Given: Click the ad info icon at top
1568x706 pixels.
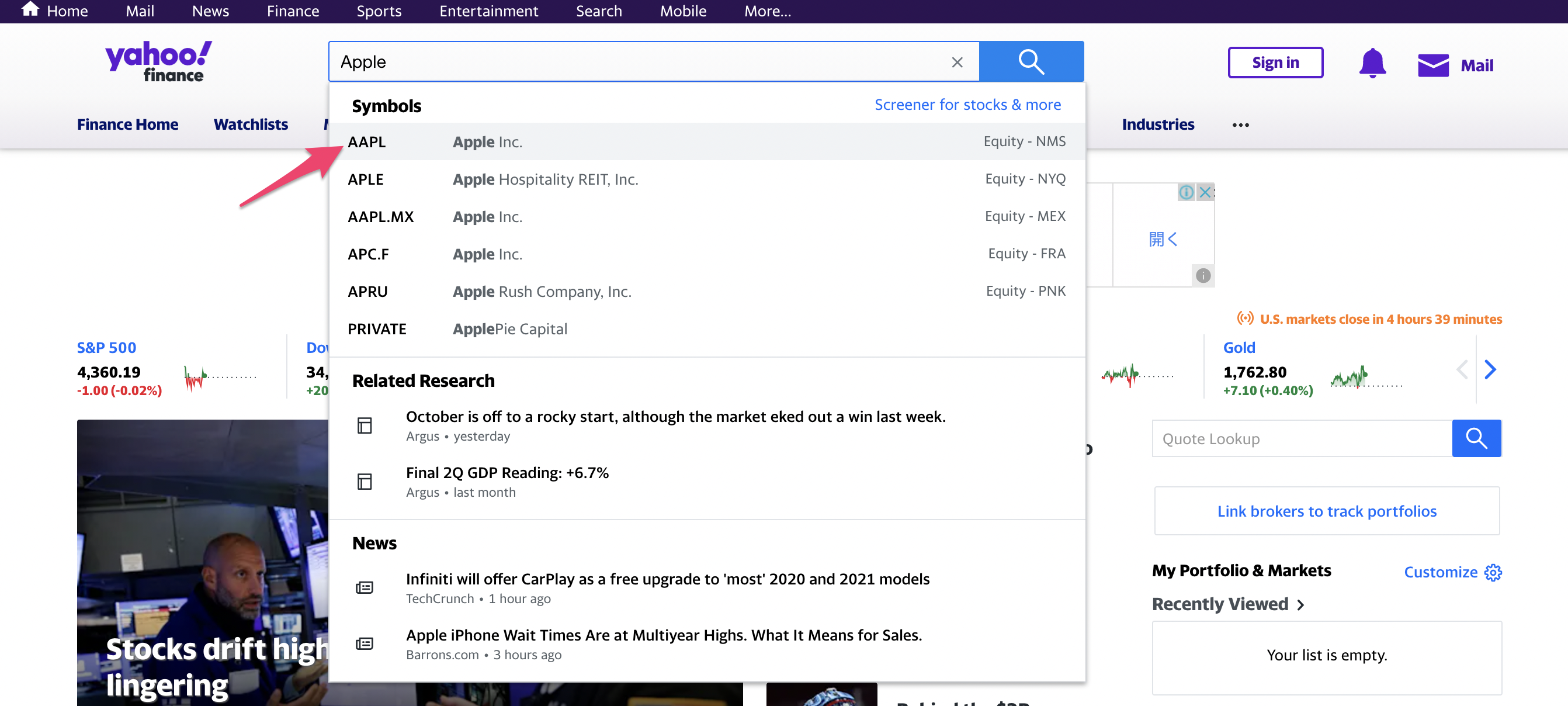Looking at the screenshot, I should (x=1186, y=192).
